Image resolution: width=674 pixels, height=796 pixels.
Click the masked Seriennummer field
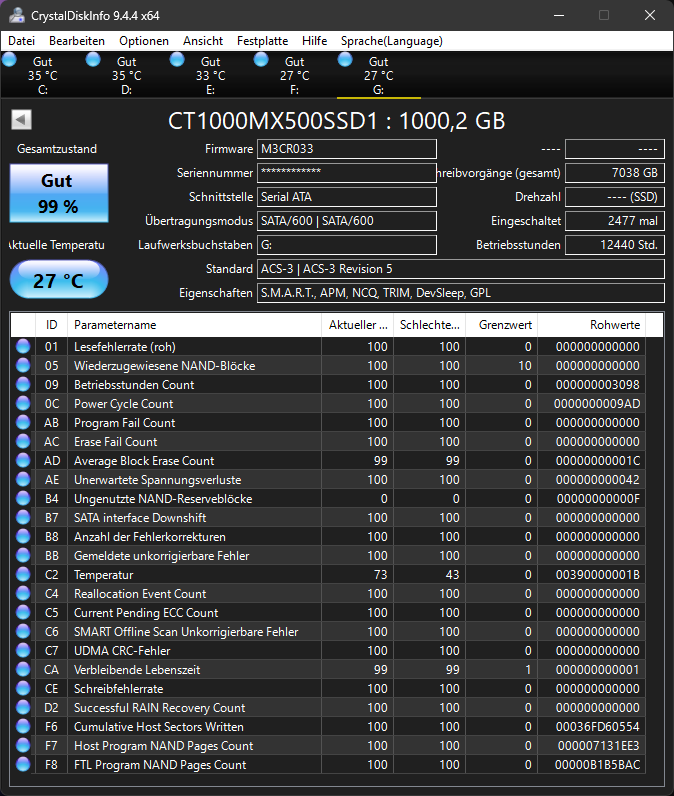347,173
